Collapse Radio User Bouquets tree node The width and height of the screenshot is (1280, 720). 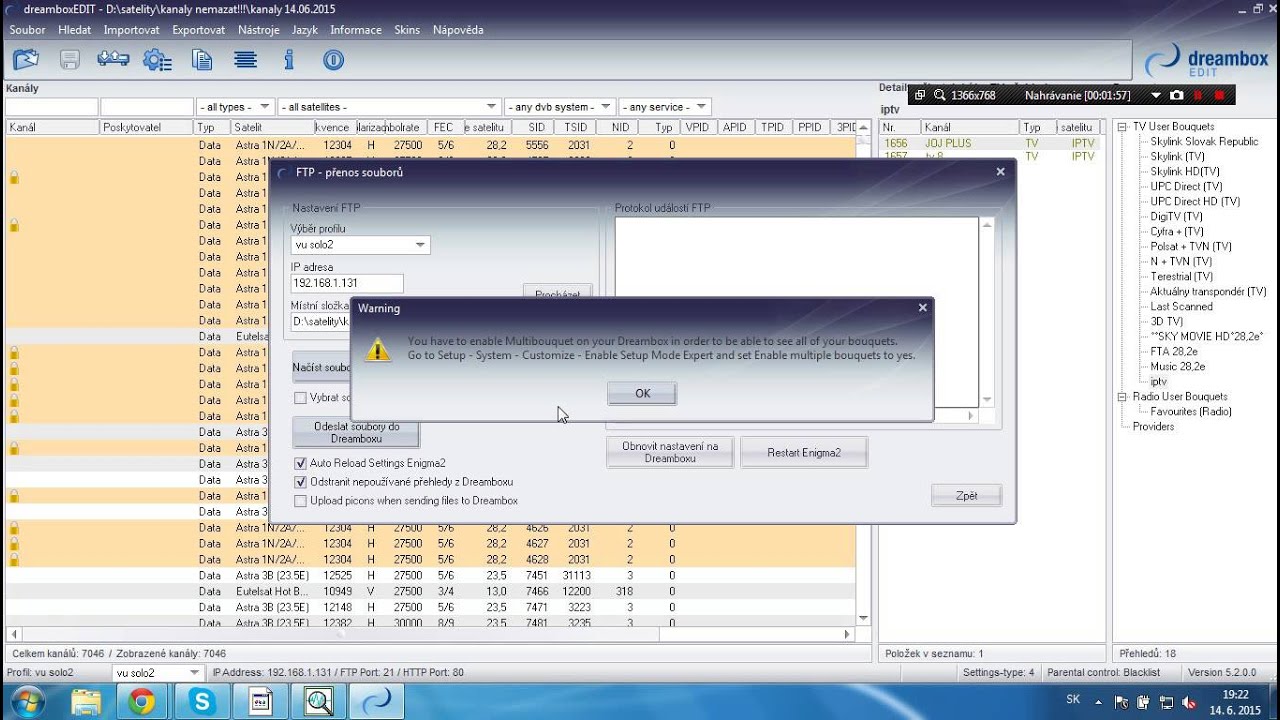[1123, 397]
